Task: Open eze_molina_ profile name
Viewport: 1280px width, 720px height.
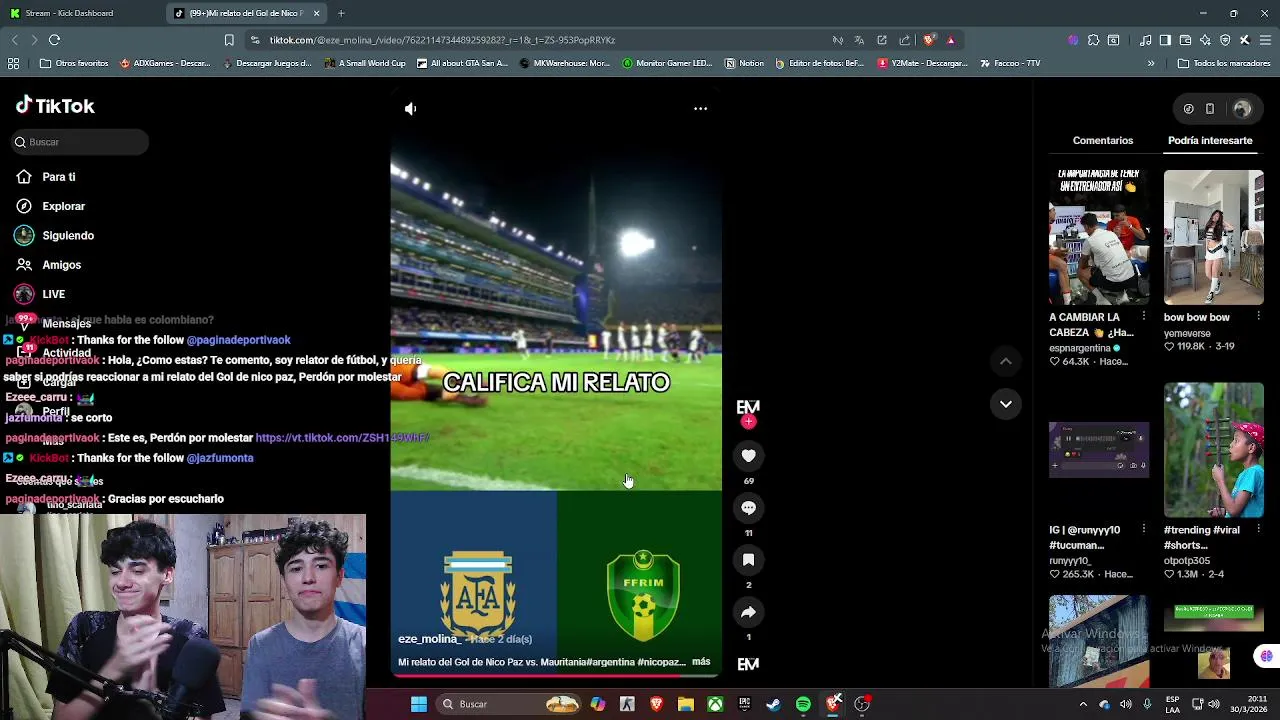Action: click(430, 639)
